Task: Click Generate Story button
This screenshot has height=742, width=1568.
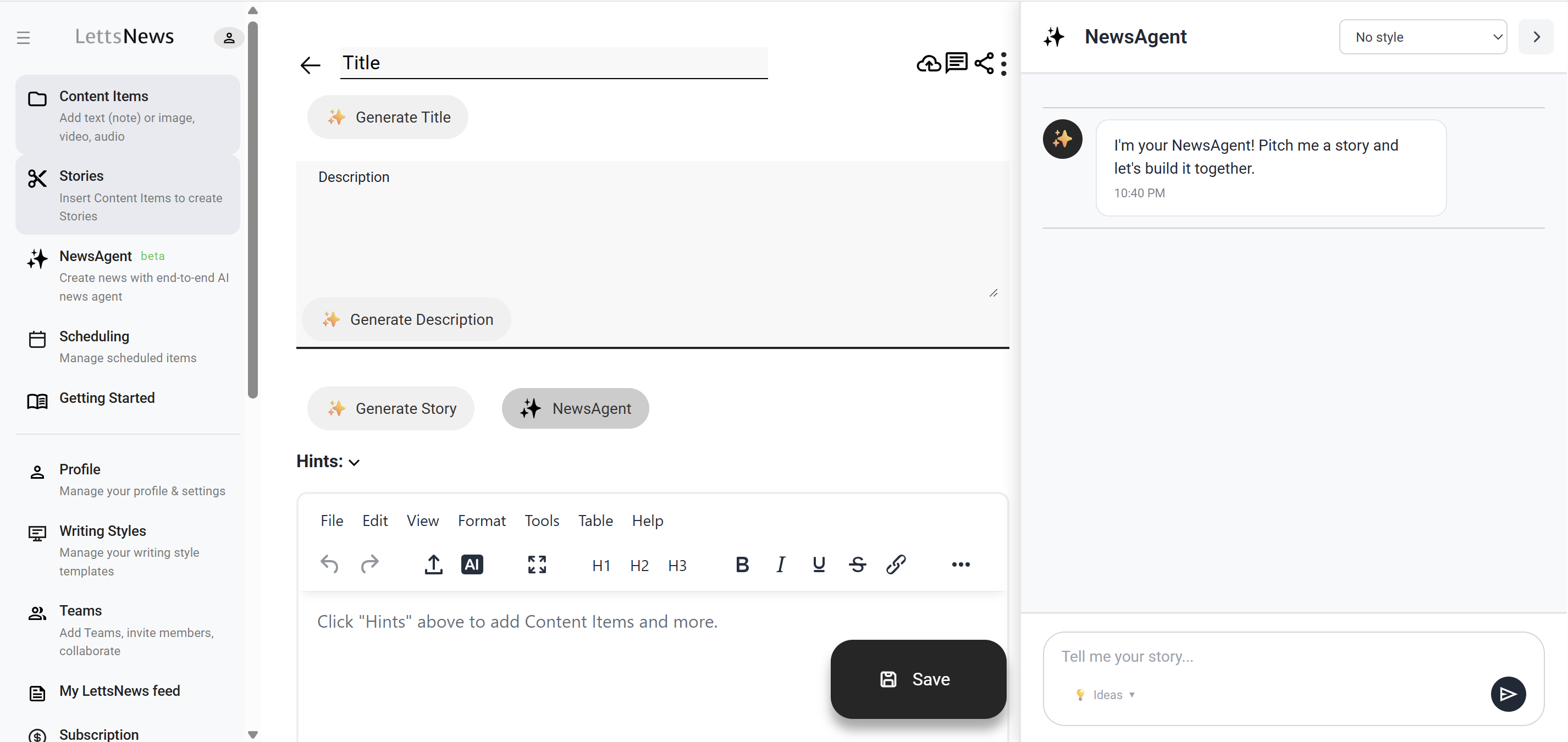Action: (x=390, y=408)
